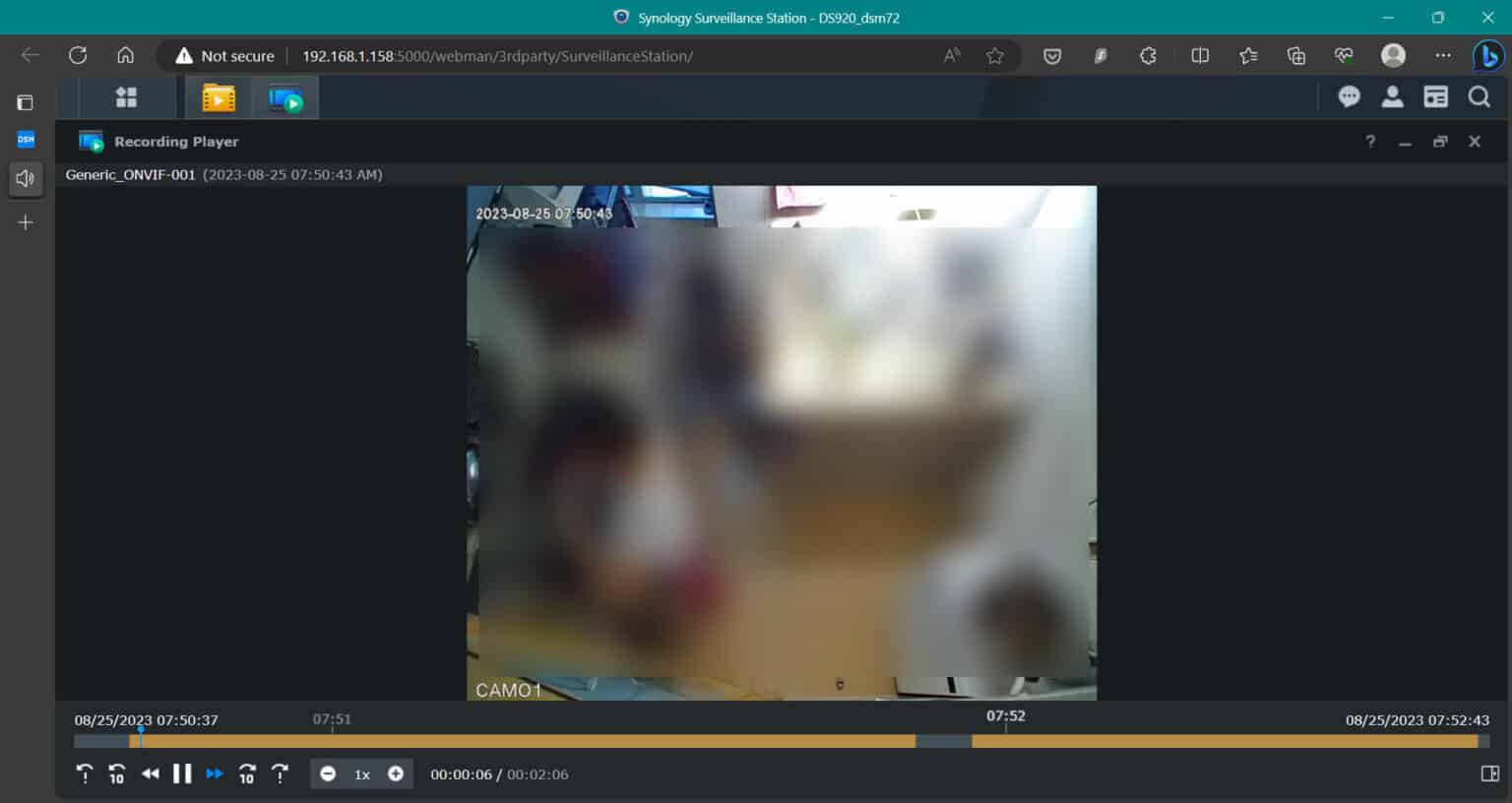This screenshot has height=803, width=1512.
Task: Open Recording Player help
Action: pos(1369,141)
